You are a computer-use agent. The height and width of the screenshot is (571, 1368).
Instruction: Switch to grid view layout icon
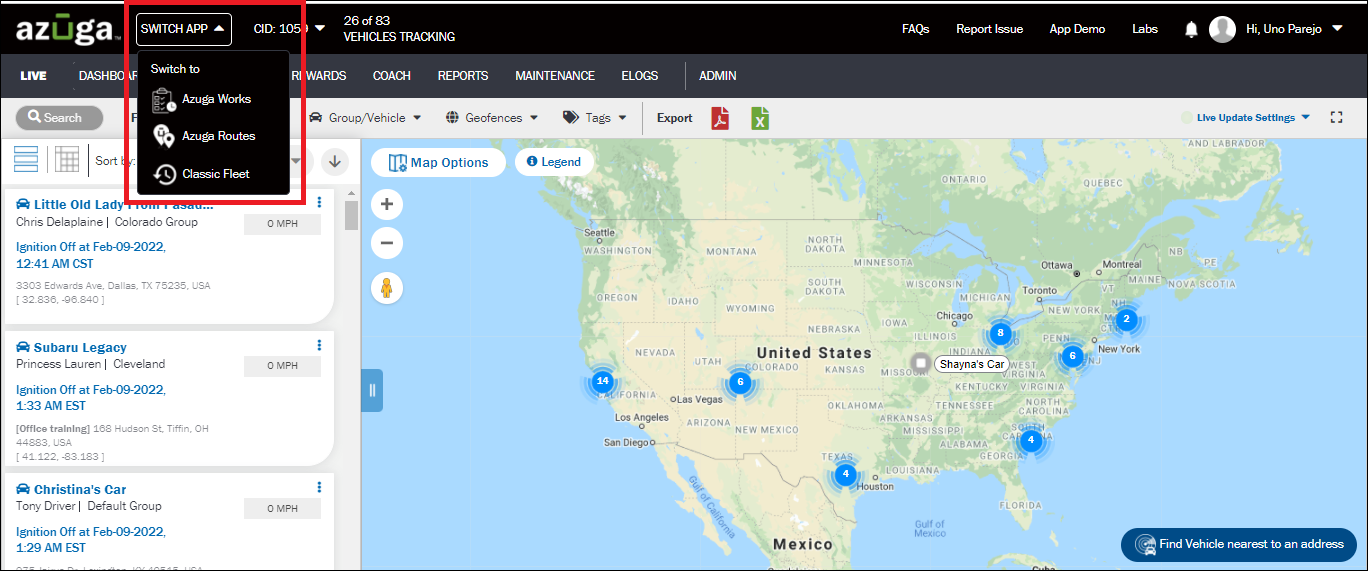(x=67, y=159)
